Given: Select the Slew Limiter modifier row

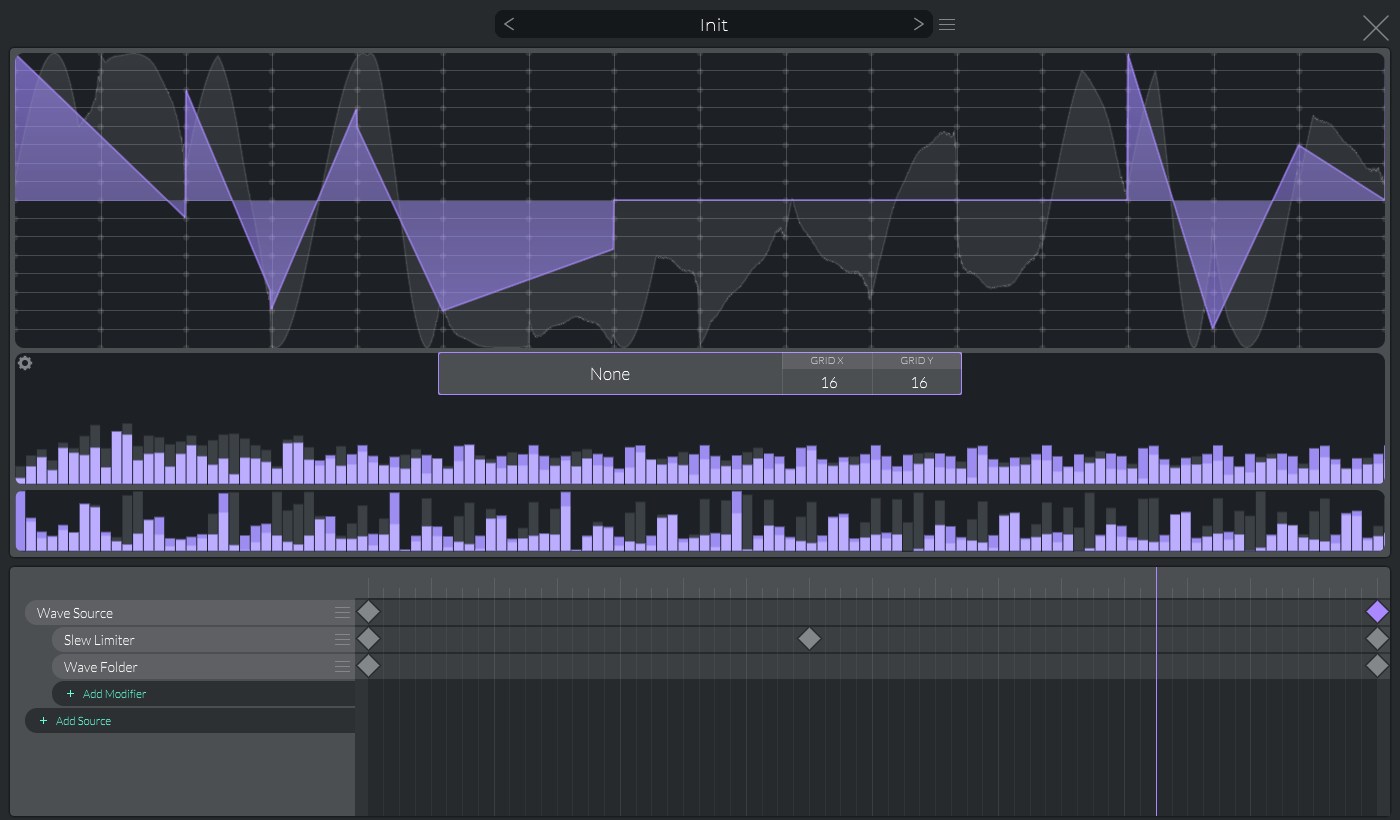Looking at the screenshot, I should 190,640.
